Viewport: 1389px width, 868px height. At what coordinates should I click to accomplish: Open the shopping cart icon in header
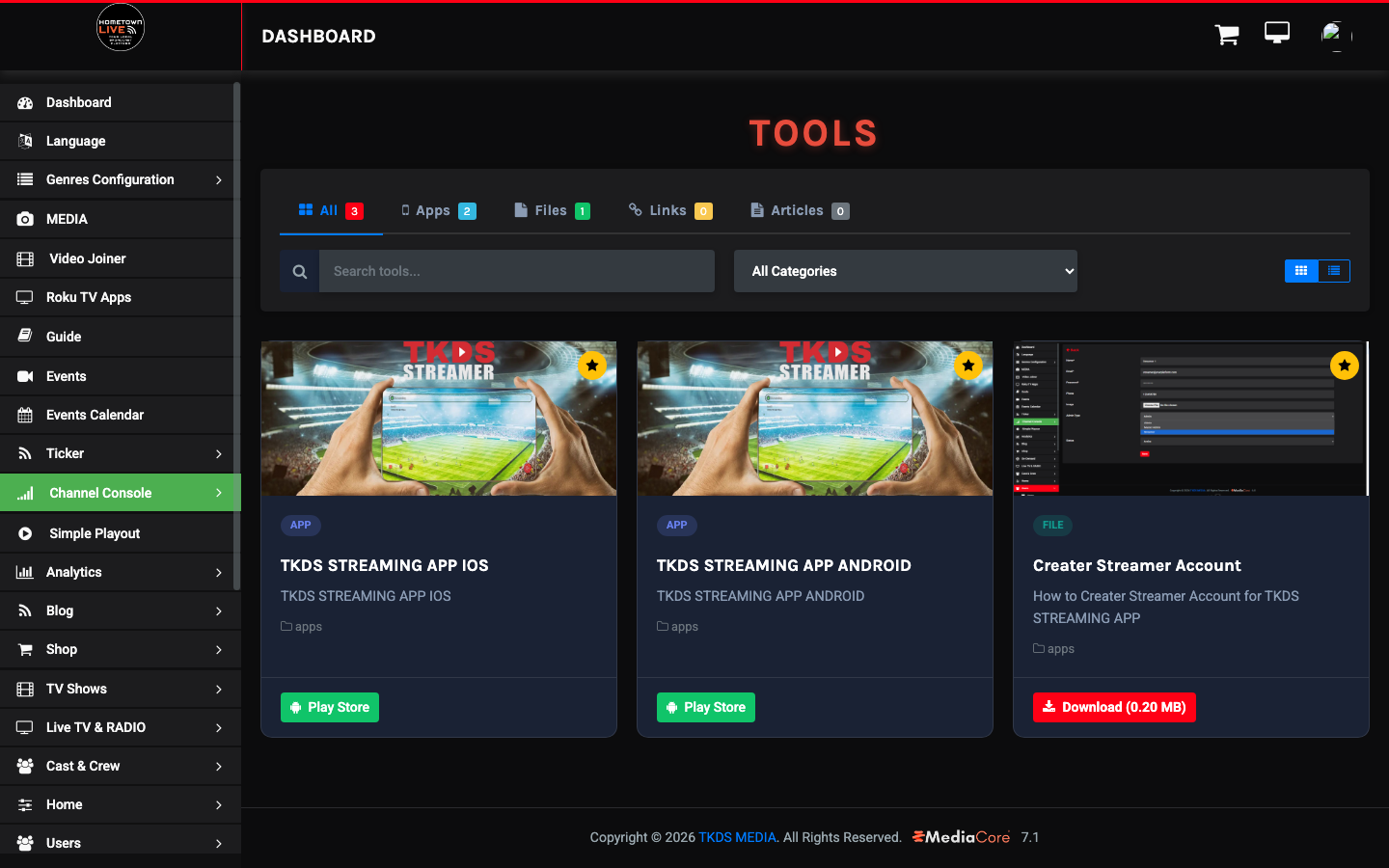point(1227,35)
